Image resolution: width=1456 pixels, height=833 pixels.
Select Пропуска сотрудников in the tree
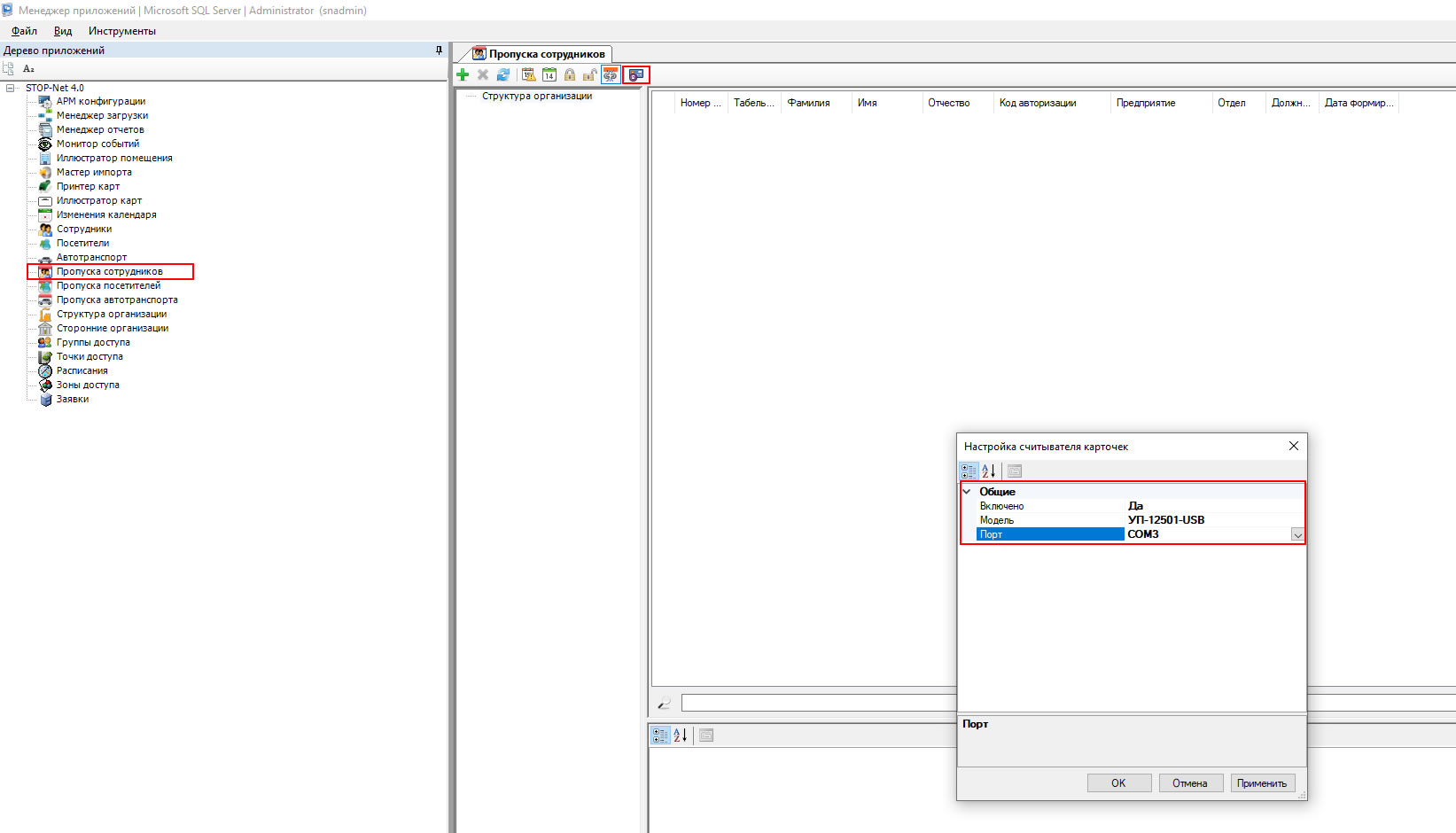109,271
